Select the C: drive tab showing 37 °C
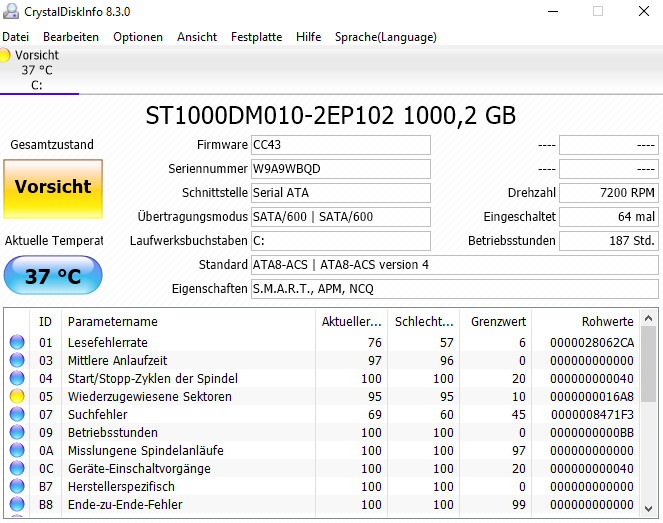 coord(37,70)
